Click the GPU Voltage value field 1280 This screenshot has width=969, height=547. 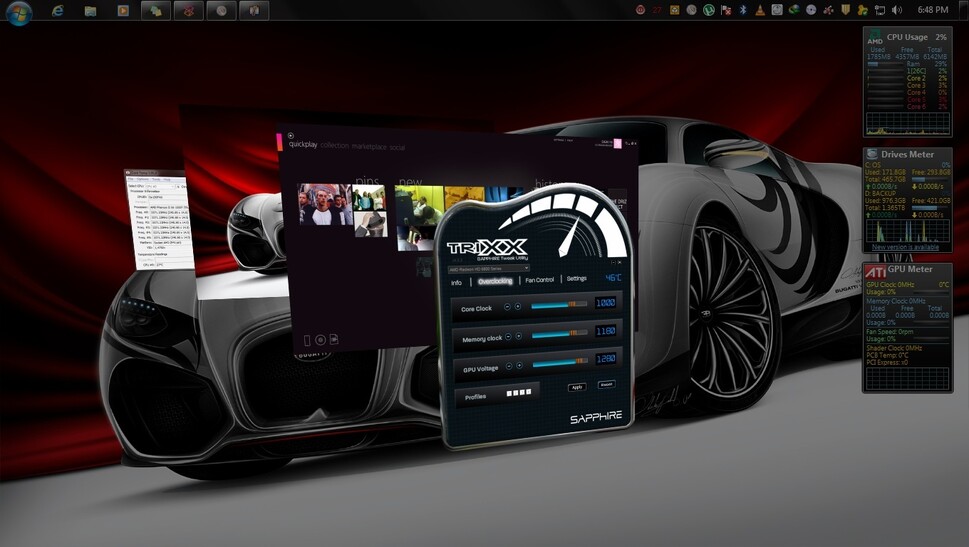click(606, 358)
